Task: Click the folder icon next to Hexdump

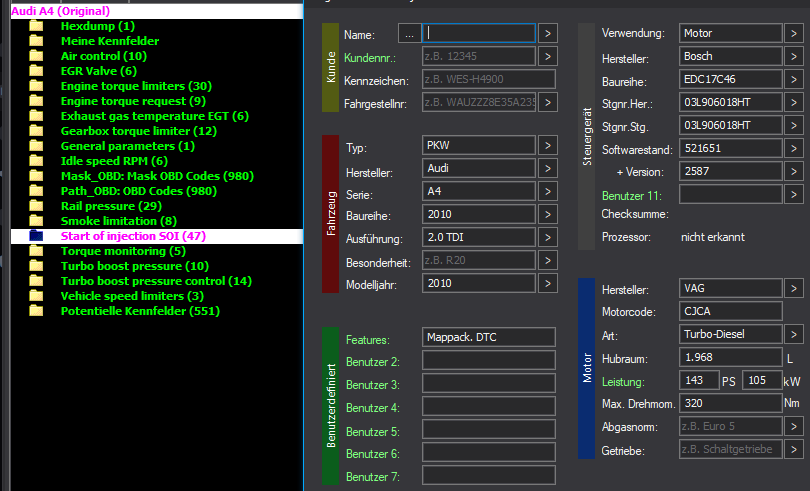Action: coord(37,26)
